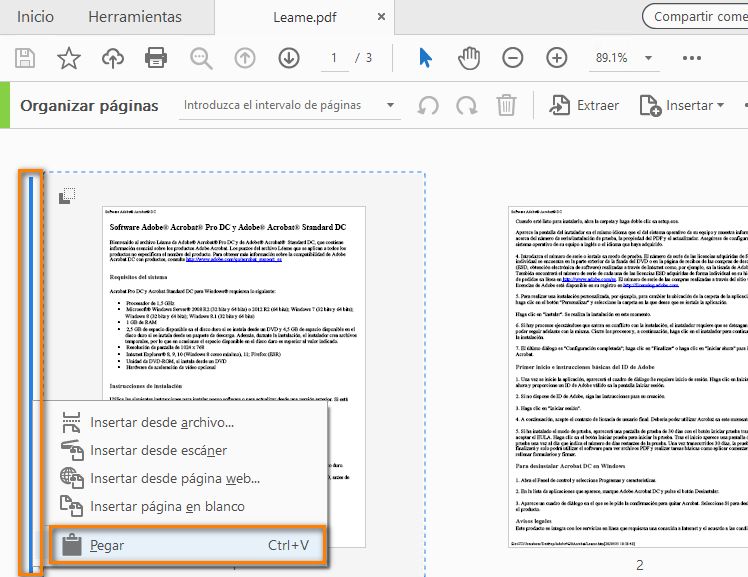Click the Extraer pages icon
Viewport: 748px width, 577px height.
pyautogui.click(x=559, y=105)
